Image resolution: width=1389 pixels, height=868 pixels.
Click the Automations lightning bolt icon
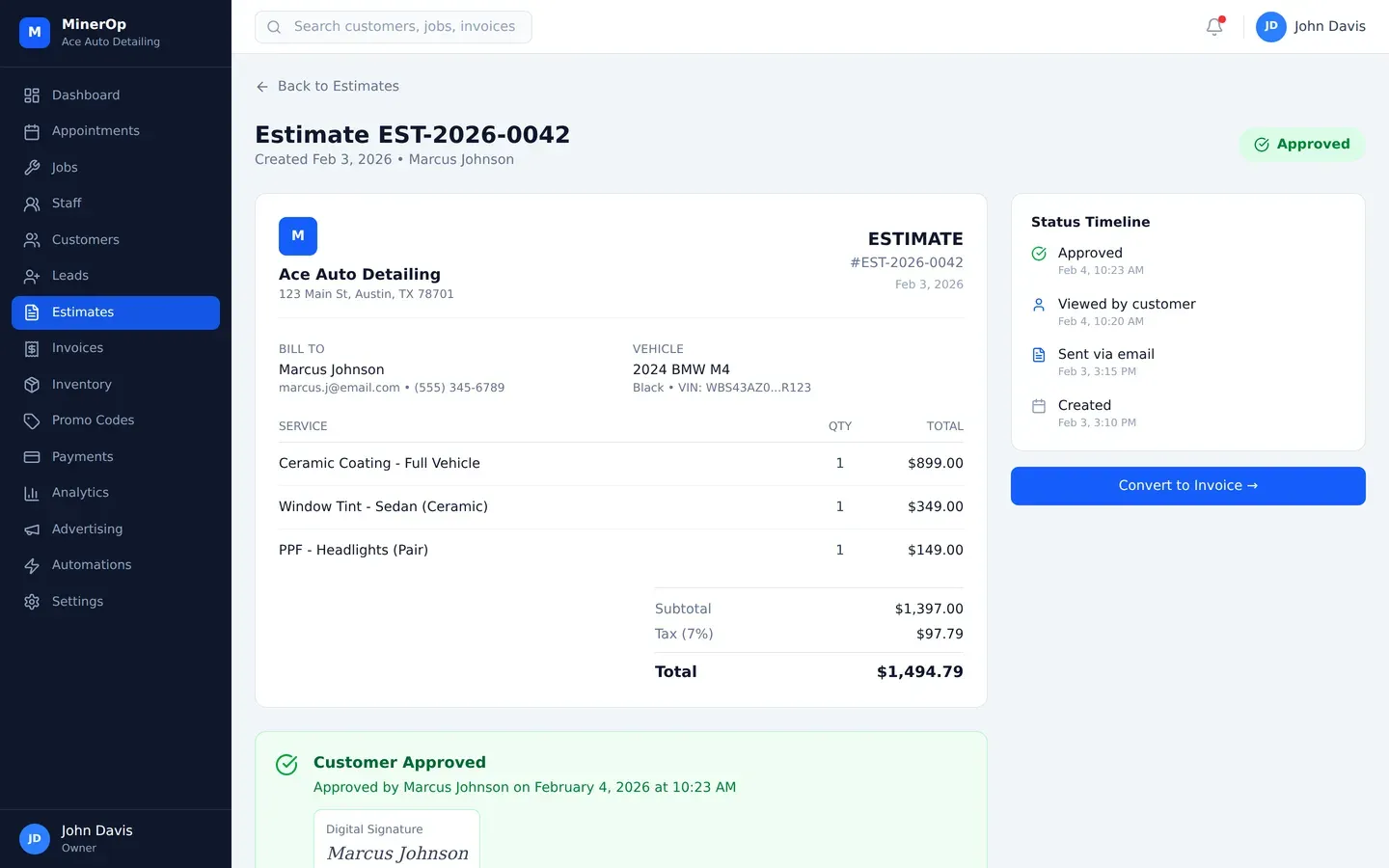(32, 565)
